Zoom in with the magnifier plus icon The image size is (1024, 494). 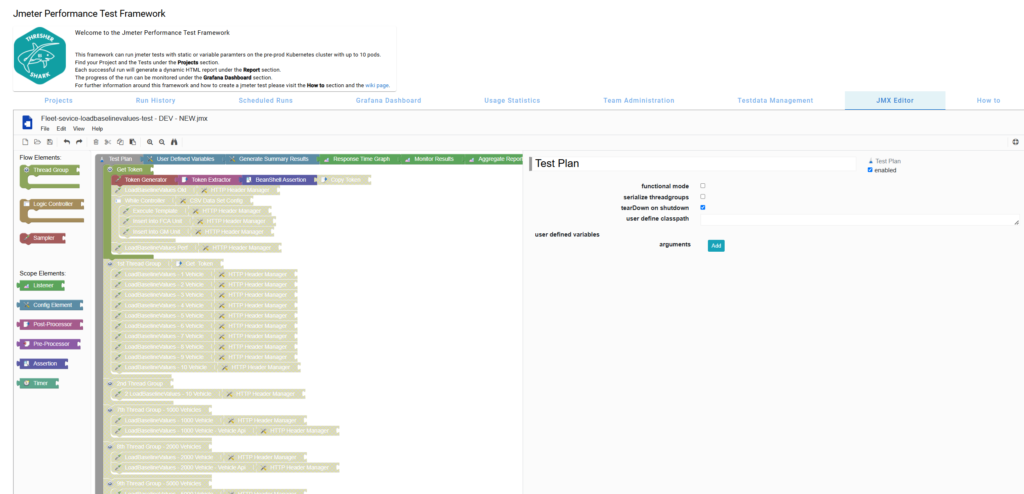pos(150,142)
